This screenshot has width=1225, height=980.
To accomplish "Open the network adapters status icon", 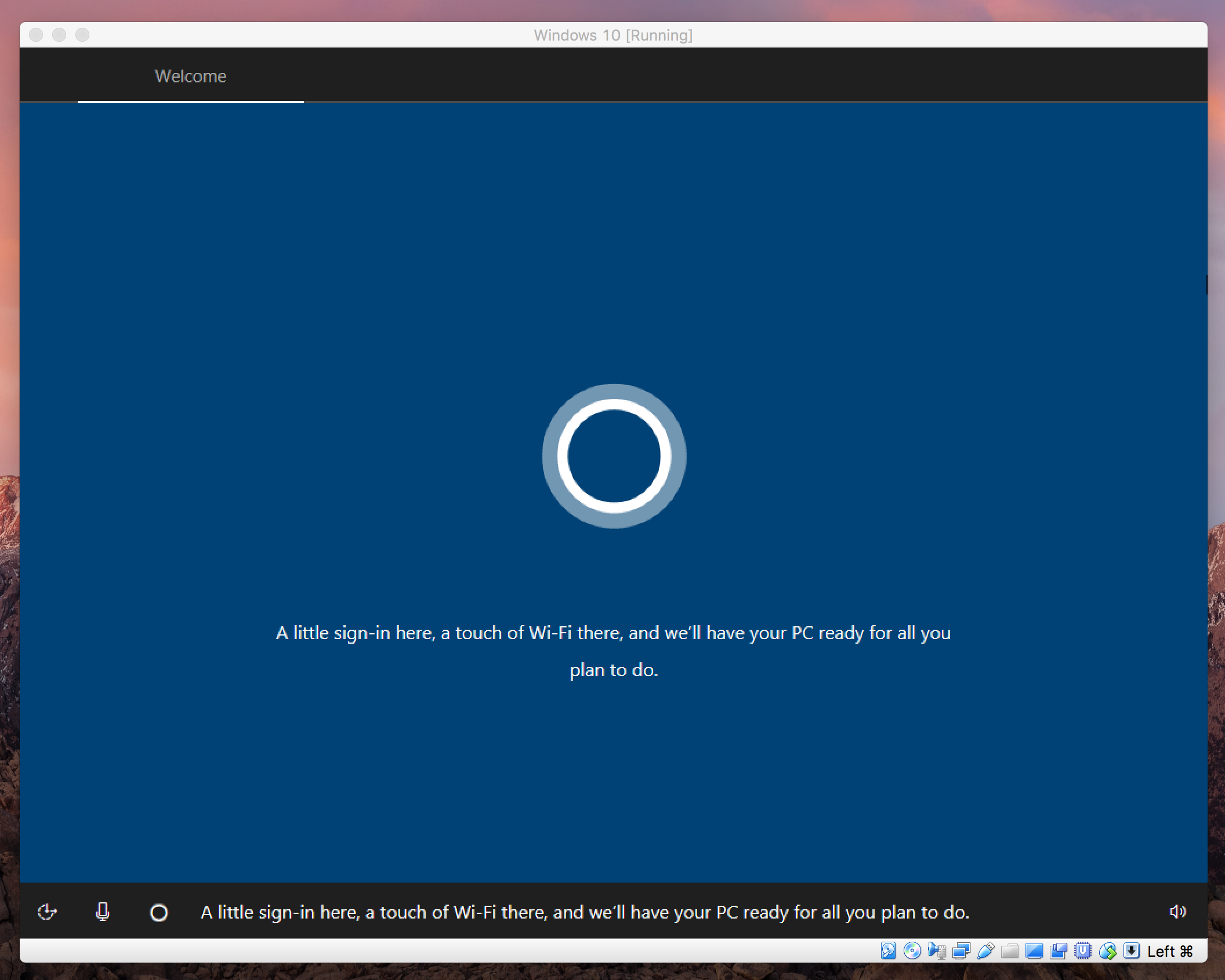I will (961, 951).
